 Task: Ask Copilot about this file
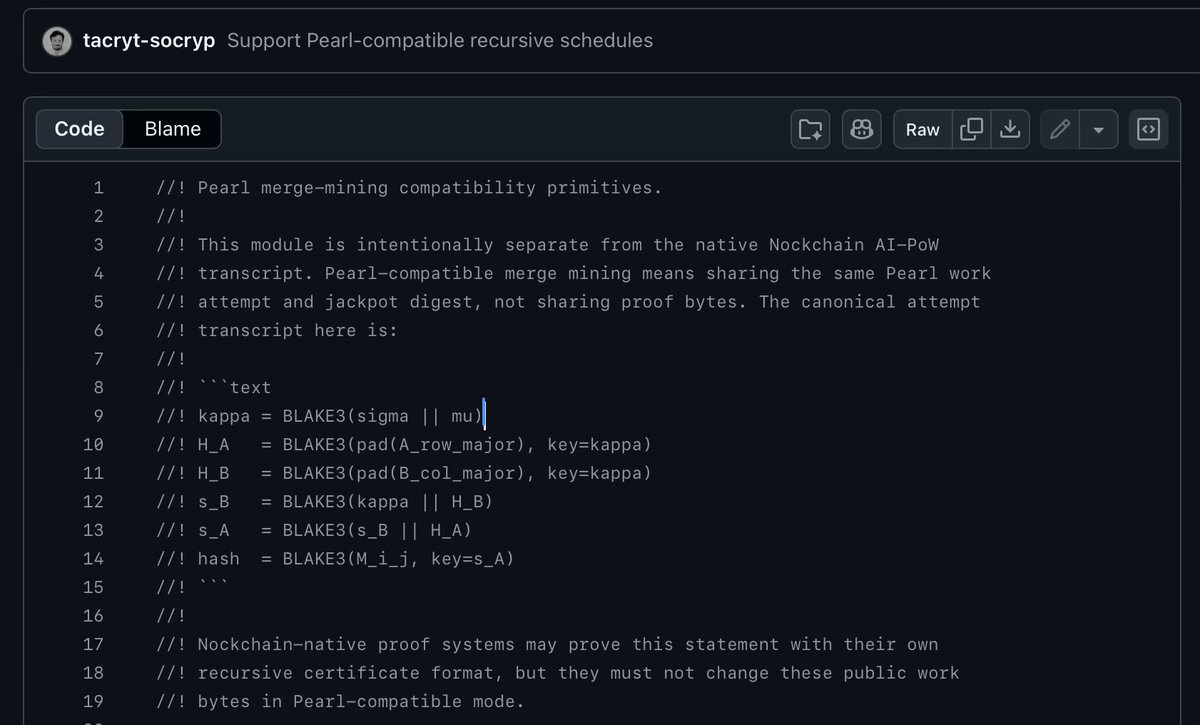tap(861, 129)
